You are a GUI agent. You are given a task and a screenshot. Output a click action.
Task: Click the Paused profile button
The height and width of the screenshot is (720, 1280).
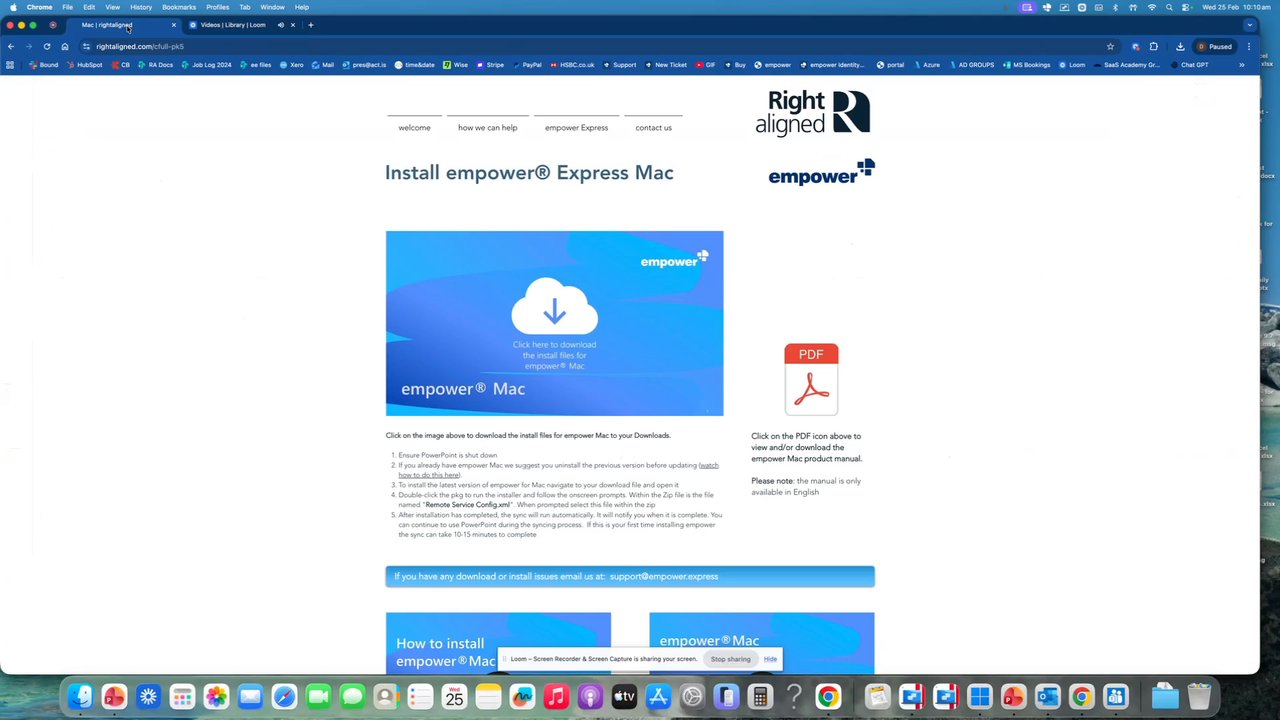tap(1215, 46)
